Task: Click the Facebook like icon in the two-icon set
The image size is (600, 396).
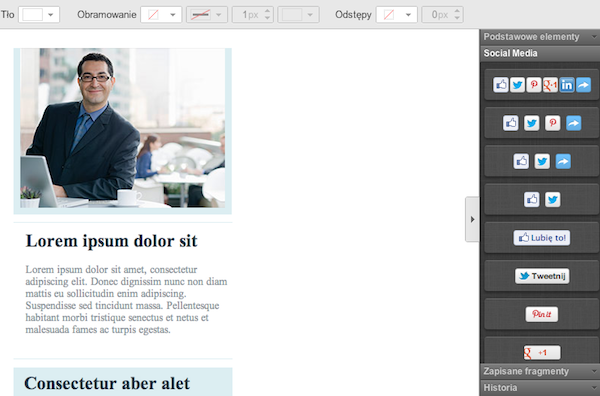Action: click(532, 199)
